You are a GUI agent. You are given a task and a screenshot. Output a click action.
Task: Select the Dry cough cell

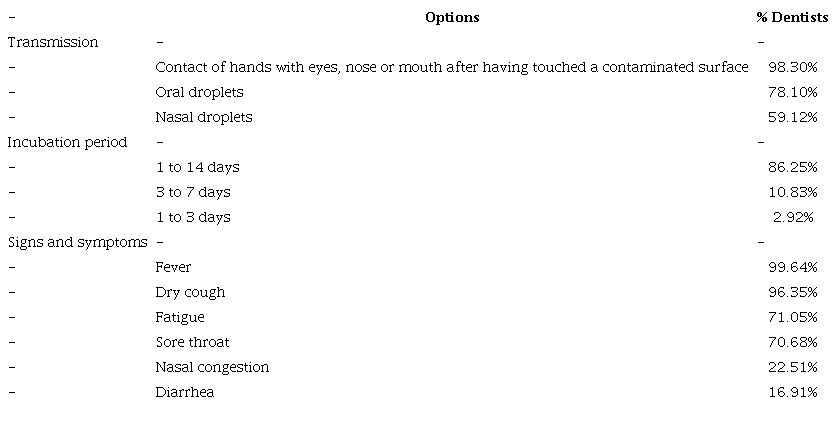[190, 292]
